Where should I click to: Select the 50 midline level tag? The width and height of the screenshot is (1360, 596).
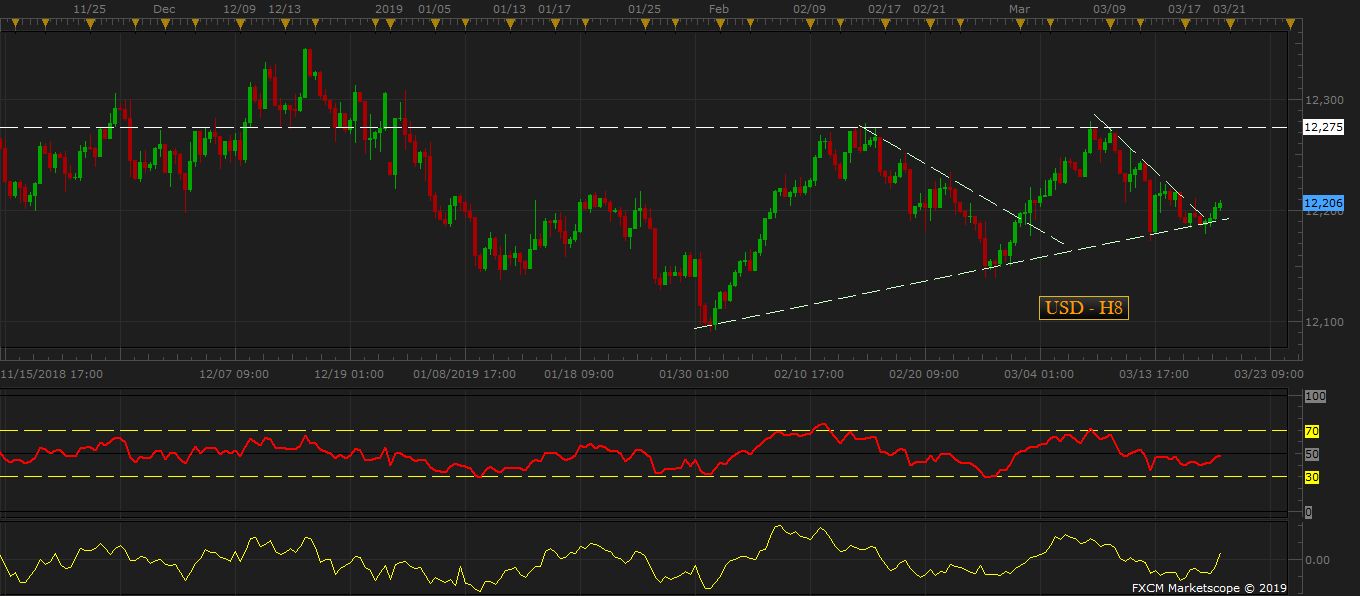coord(1312,454)
